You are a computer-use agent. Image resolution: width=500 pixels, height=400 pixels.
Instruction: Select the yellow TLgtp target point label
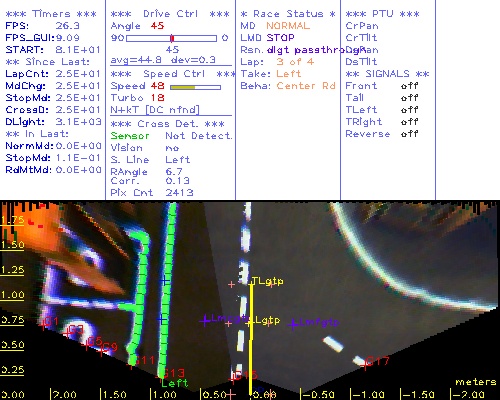(267, 281)
